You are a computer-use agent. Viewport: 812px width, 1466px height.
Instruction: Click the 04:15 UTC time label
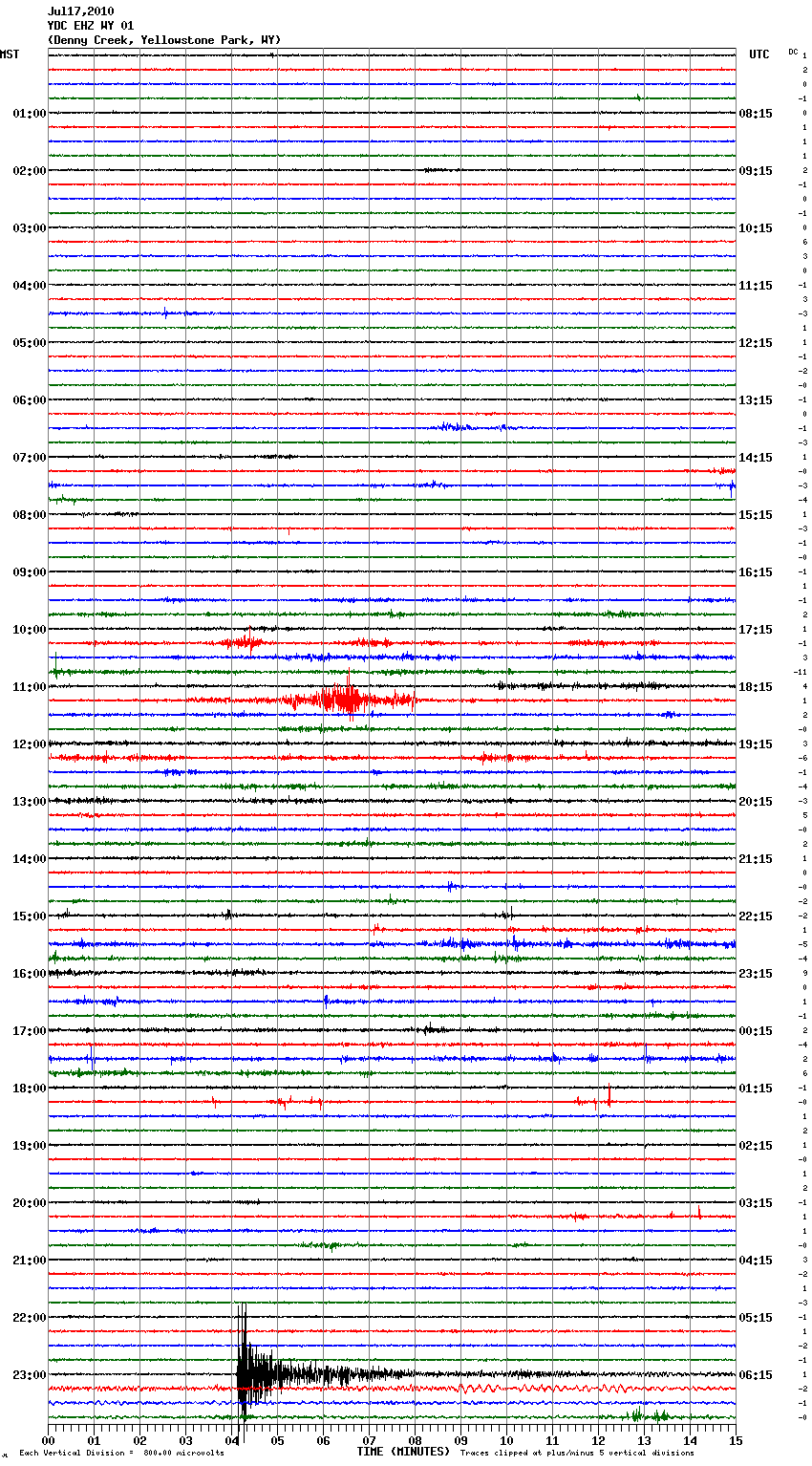click(756, 1261)
